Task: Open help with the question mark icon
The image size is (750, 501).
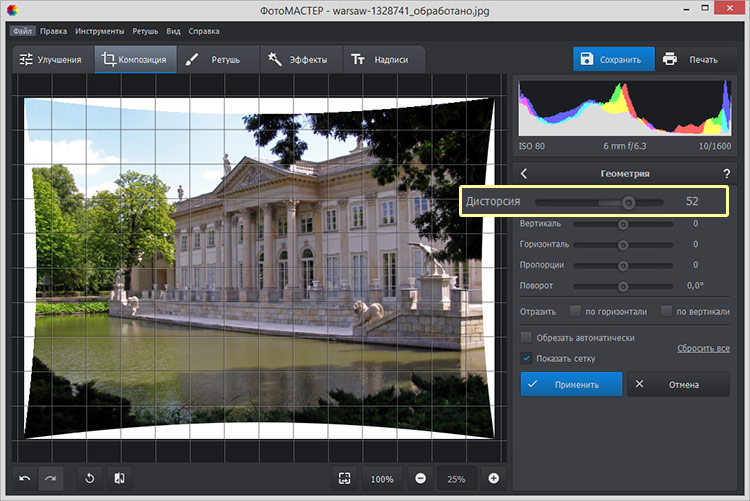Action: tap(726, 173)
